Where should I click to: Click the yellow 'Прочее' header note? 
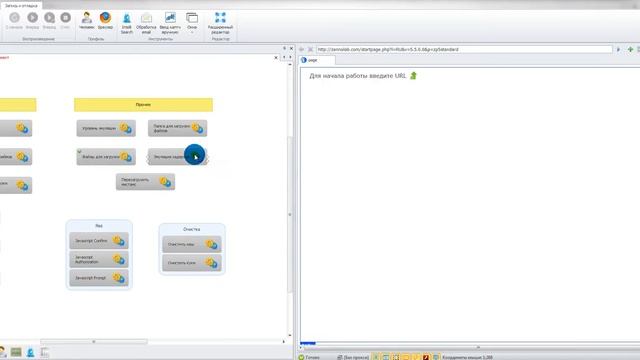(x=143, y=104)
